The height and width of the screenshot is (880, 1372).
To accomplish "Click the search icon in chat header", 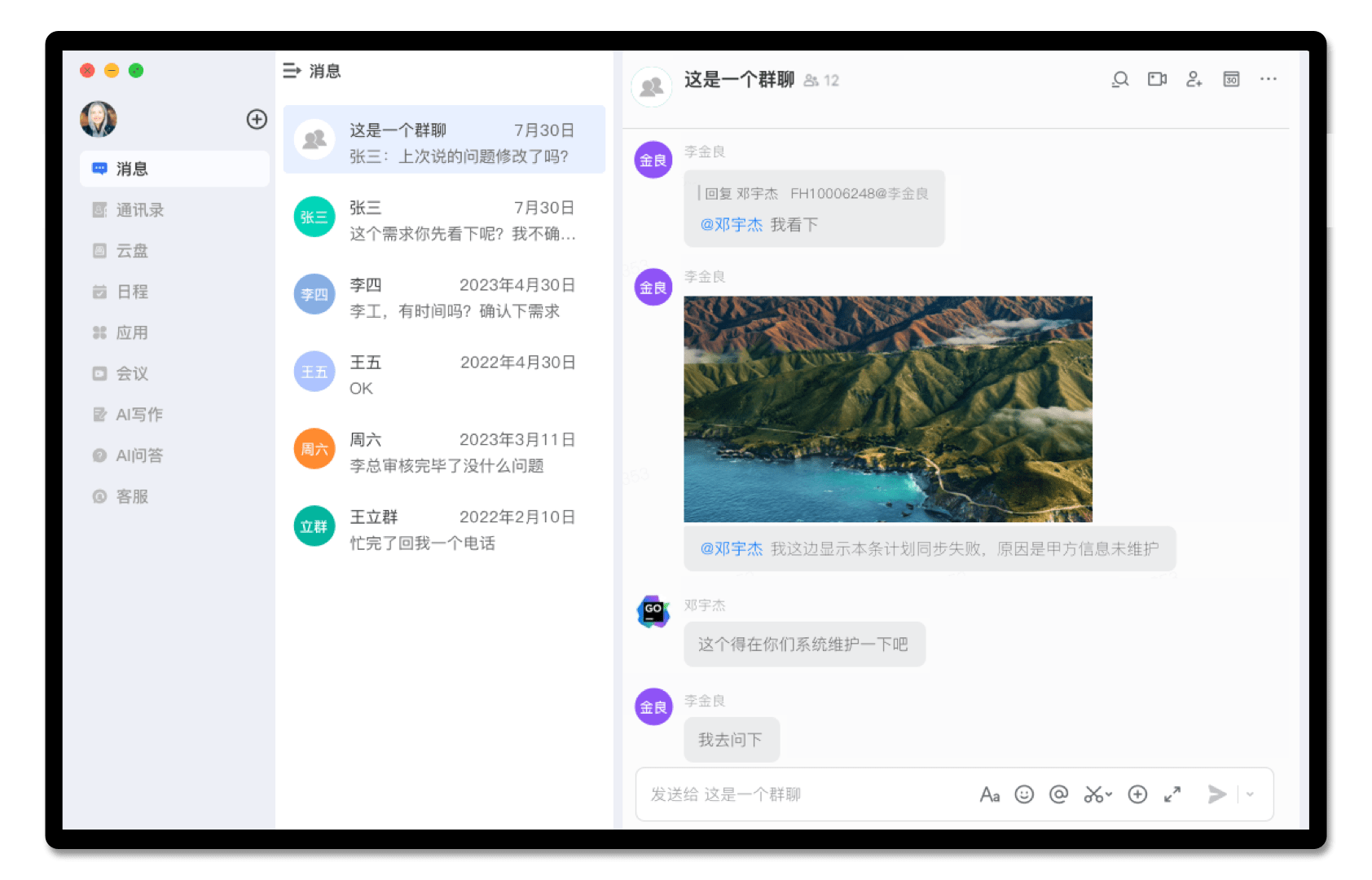I will coord(1120,79).
